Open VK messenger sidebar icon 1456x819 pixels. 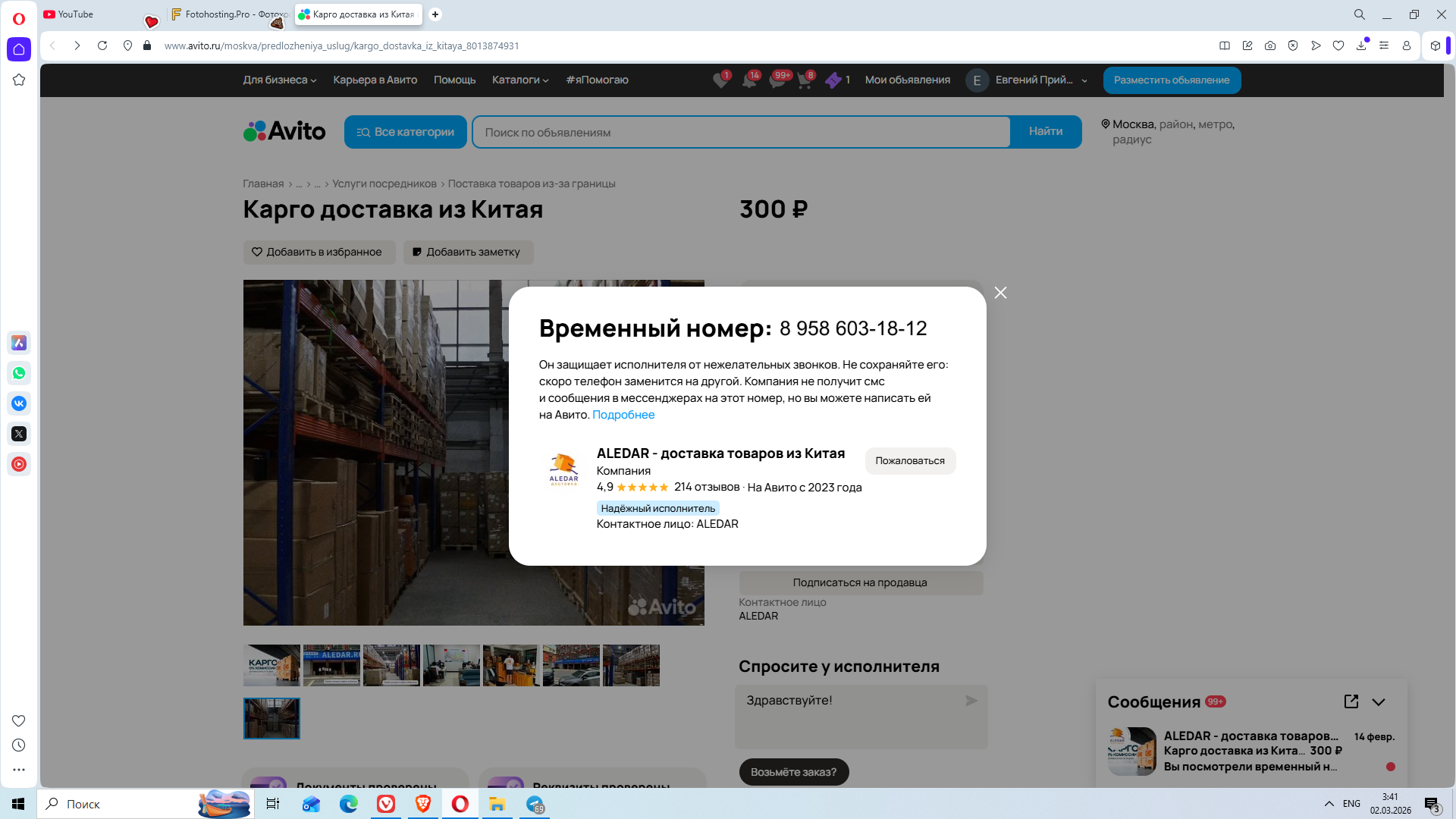tap(19, 403)
